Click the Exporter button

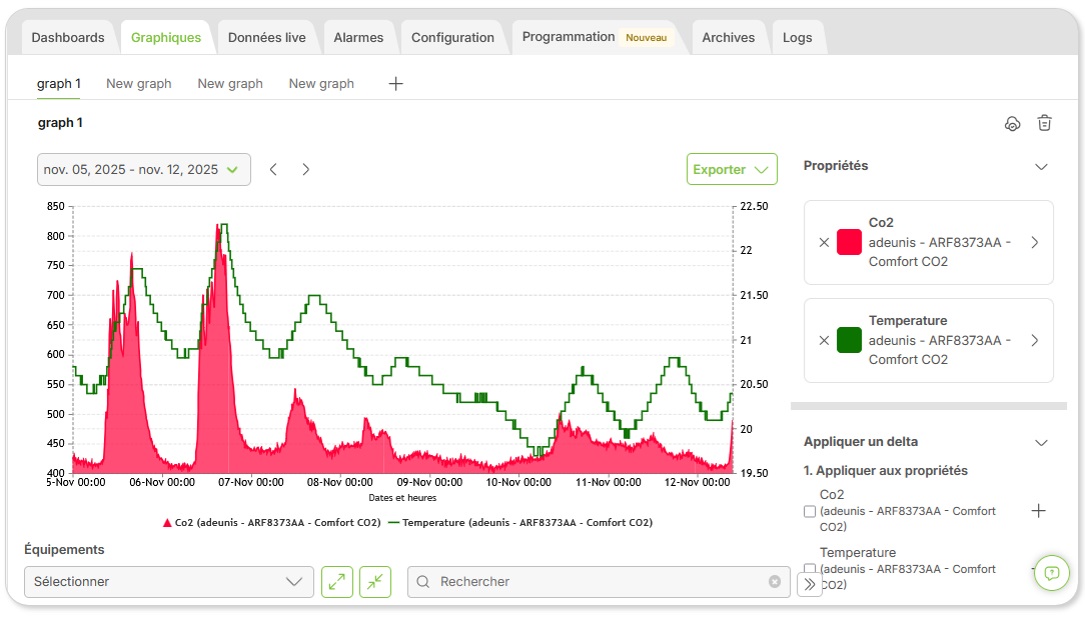[732, 169]
